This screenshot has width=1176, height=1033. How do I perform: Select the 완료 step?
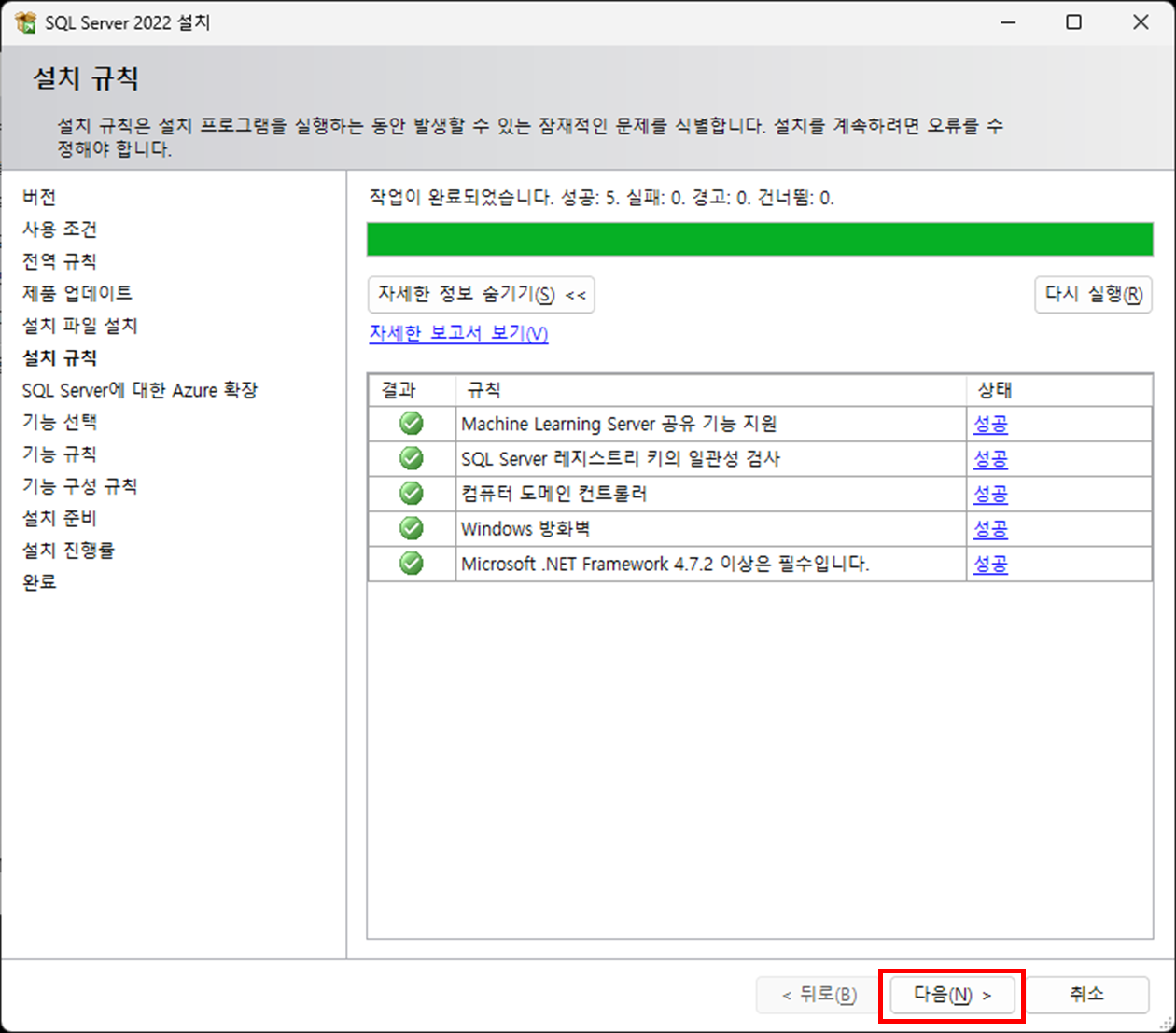(x=39, y=582)
